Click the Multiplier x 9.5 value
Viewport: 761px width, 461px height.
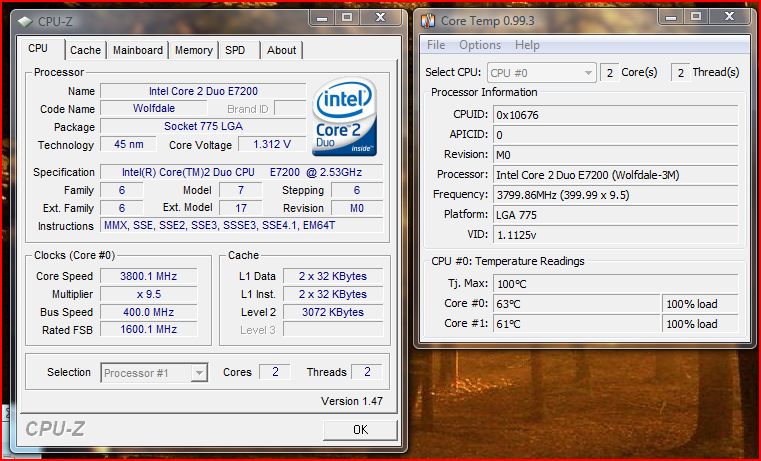pyautogui.click(x=149, y=294)
